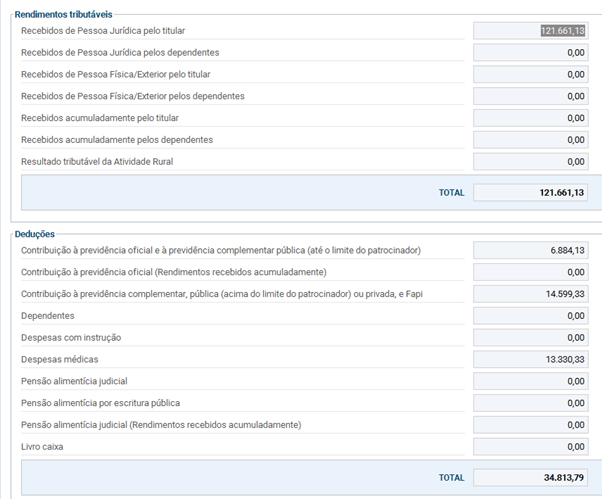Focus the Dependentes deduction value field
602x499 pixels.
coord(530,316)
